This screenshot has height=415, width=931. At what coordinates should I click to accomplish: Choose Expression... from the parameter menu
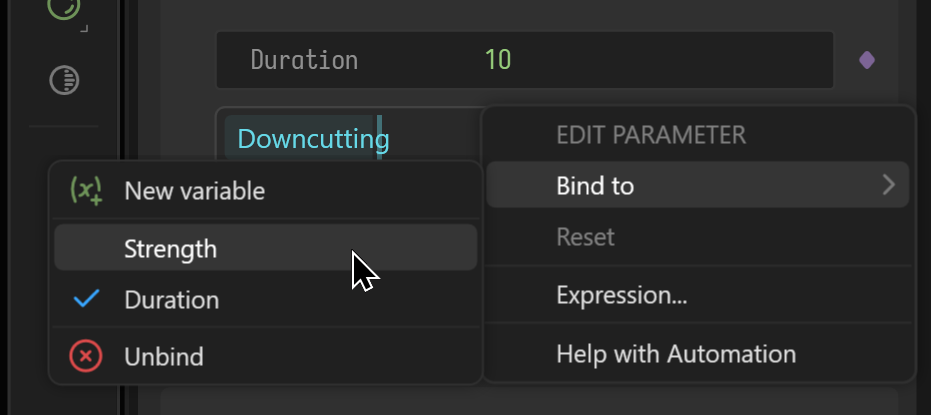698,294
